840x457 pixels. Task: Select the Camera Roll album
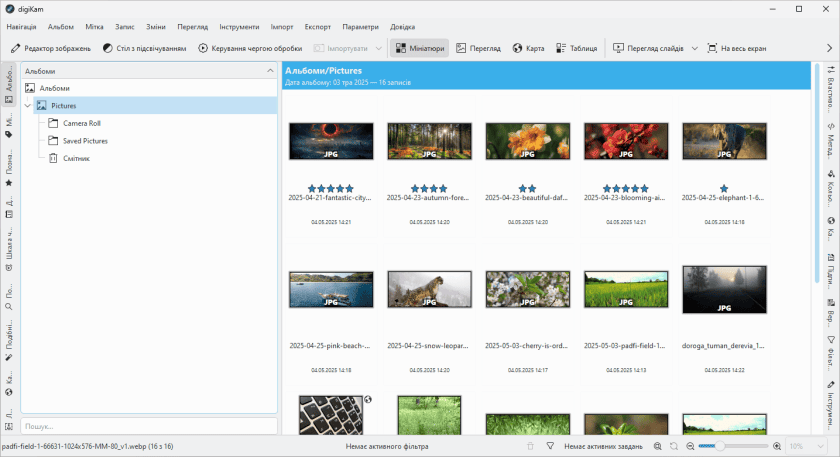tap(81, 123)
